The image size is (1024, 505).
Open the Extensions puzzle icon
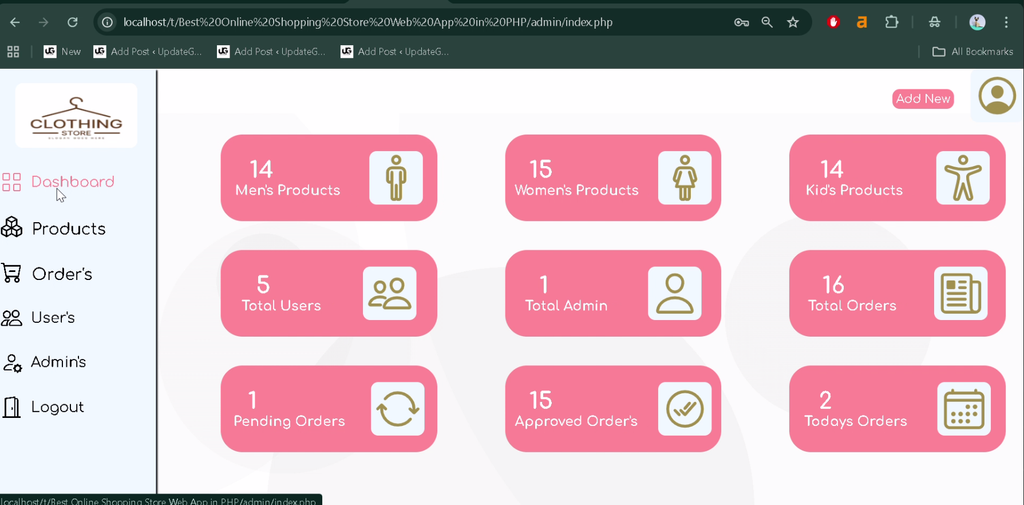coord(891,22)
